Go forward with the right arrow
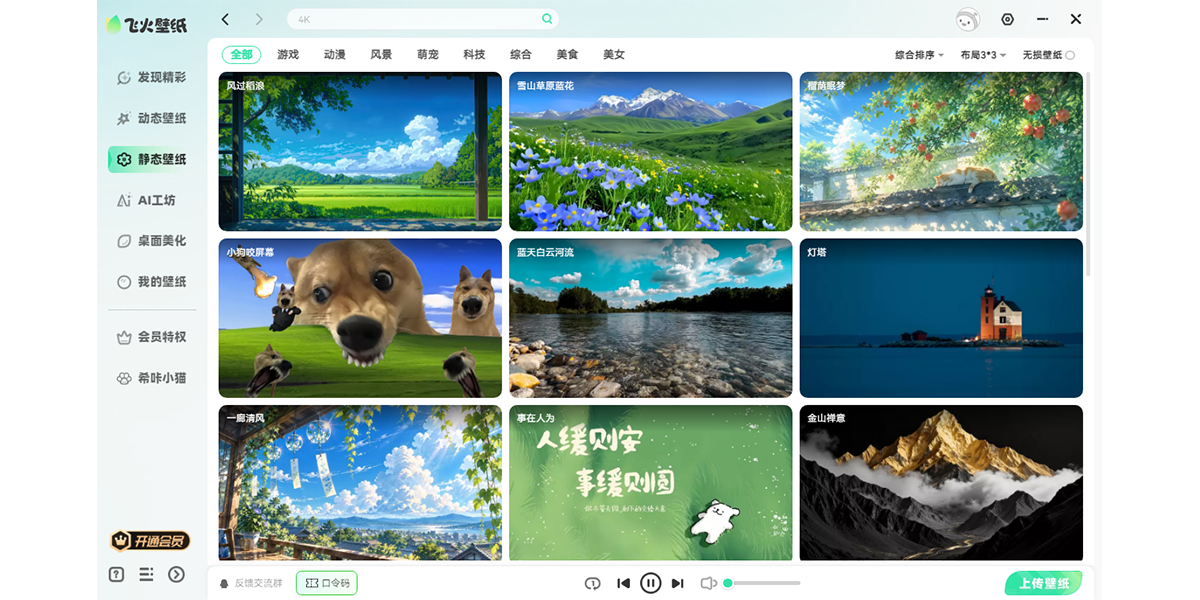Image resolution: width=1200 pixels, height=600 pixels. 259,19
